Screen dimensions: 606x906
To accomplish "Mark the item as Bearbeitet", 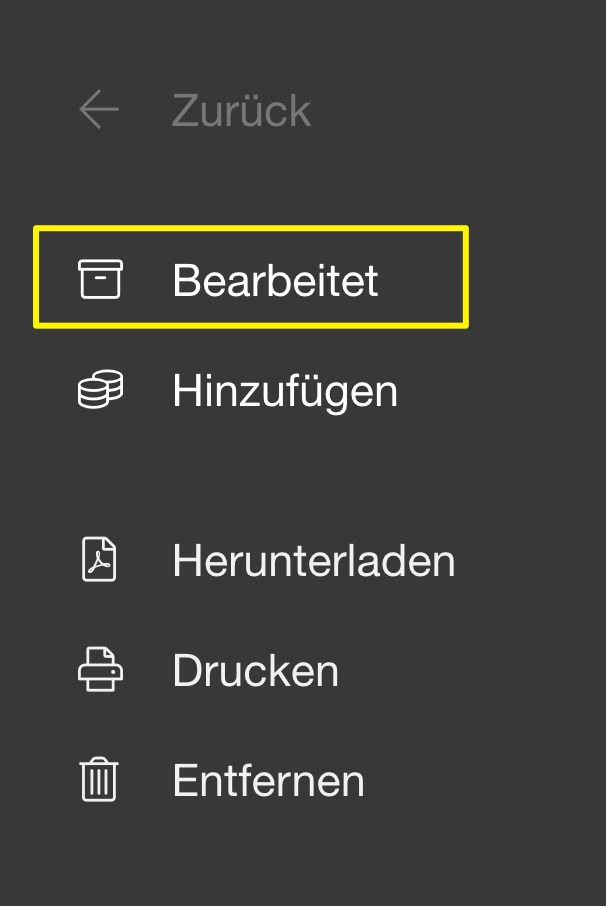I will pos(275,280).
